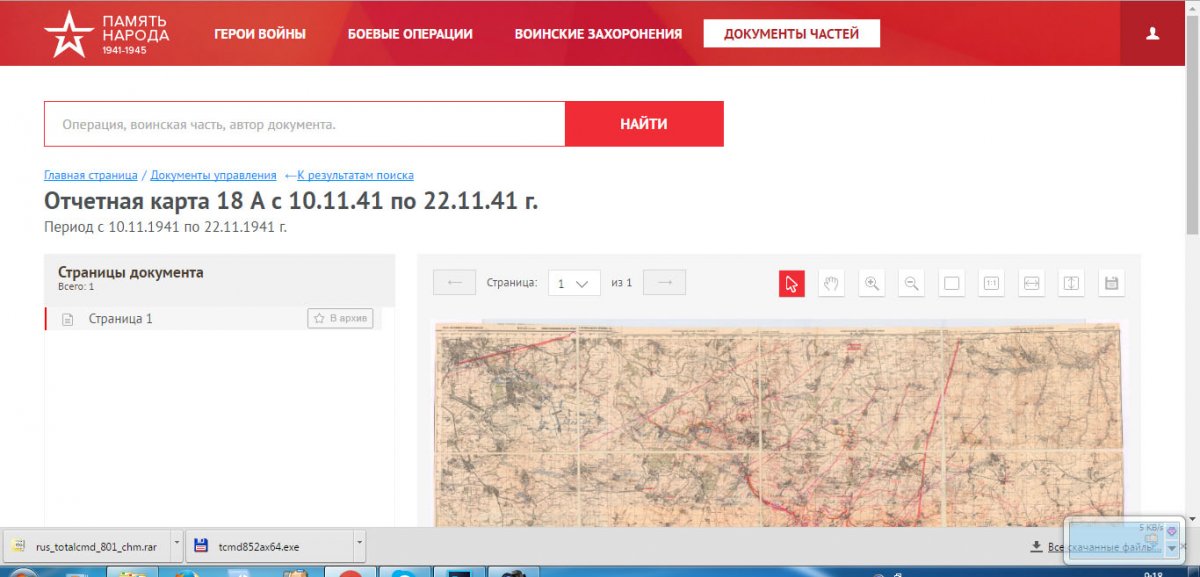Add page to archive with В архив
1200x577 pixels.
tap(340, 319)
